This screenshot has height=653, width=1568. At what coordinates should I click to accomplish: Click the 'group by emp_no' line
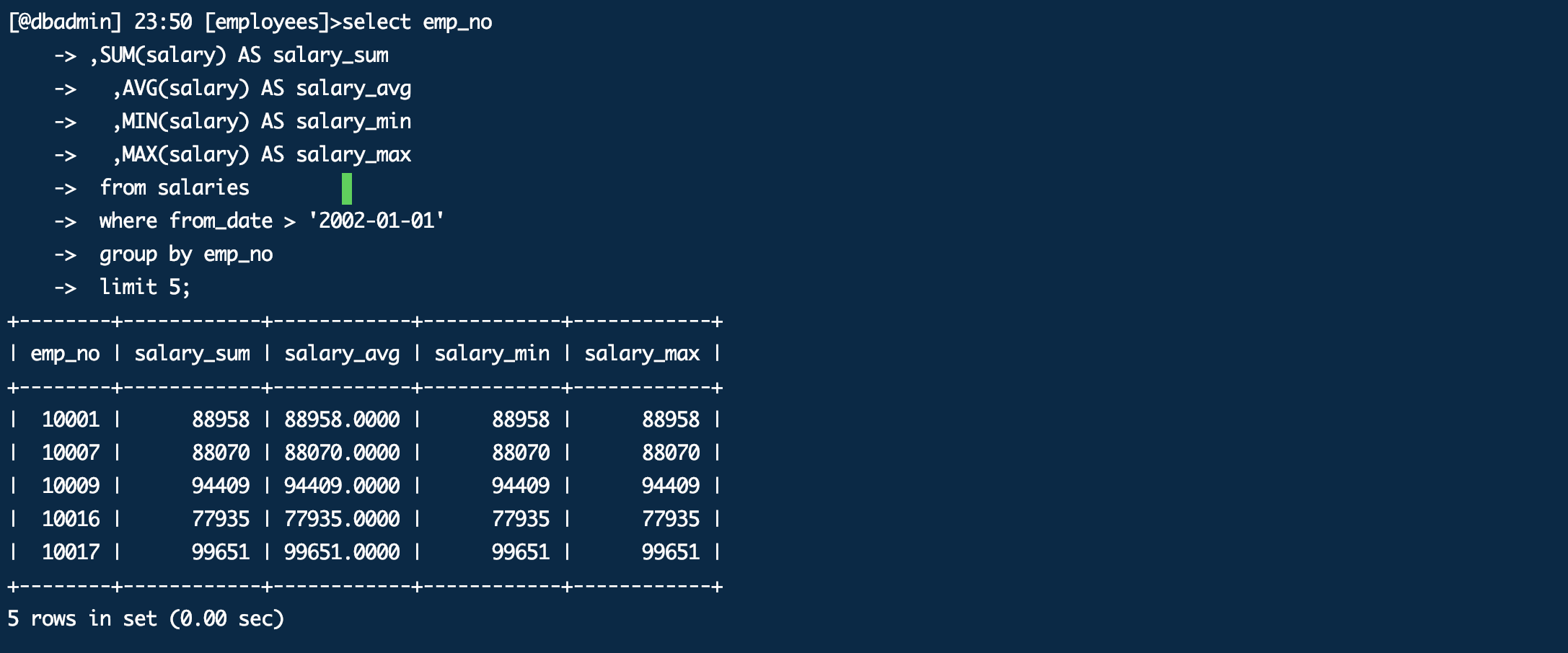(186, 254)
